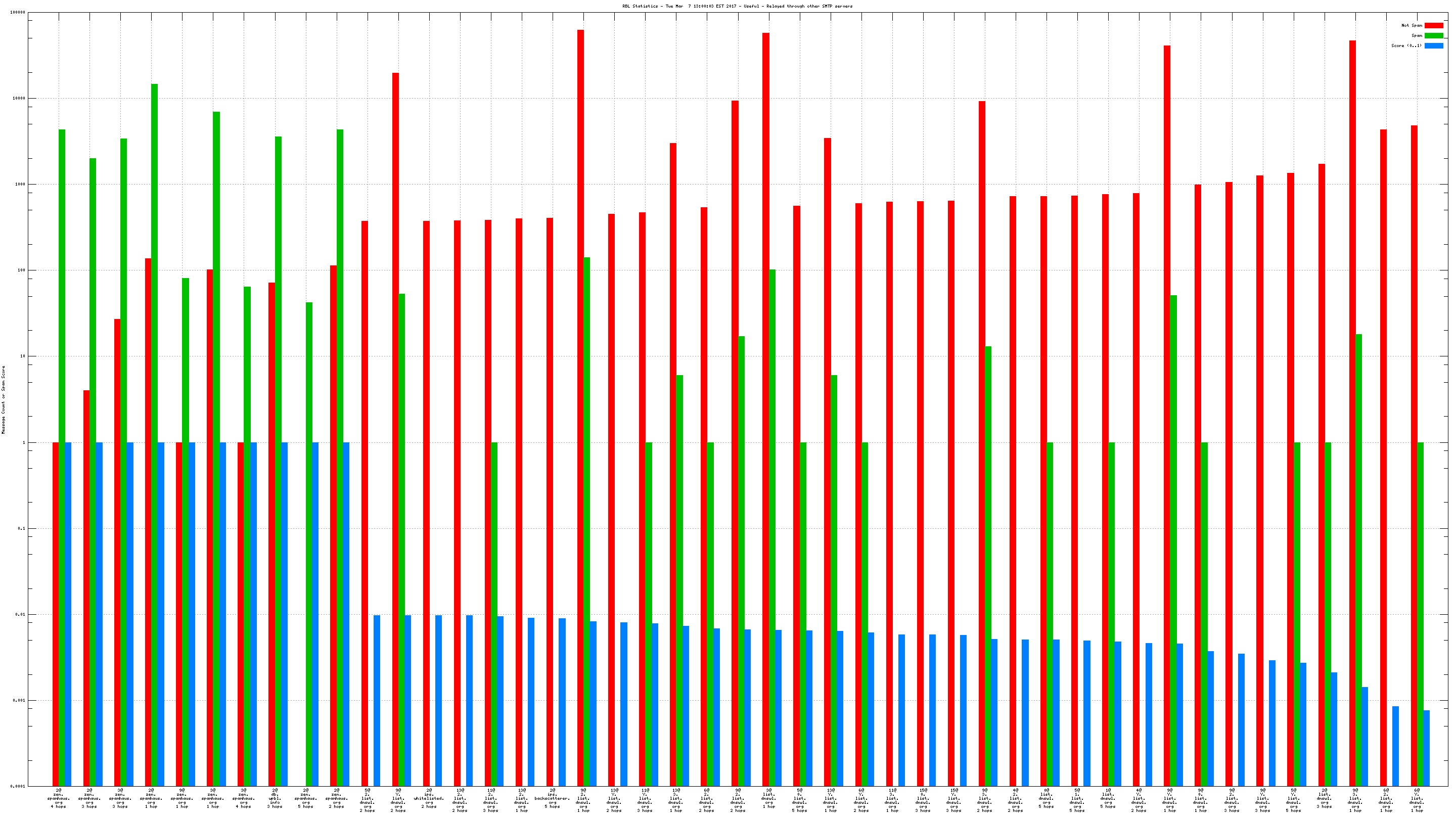Select the db.wpbl.info 3 hops label
The height and width of the screenshot is (819, 1456).
(x=275, y=798)
